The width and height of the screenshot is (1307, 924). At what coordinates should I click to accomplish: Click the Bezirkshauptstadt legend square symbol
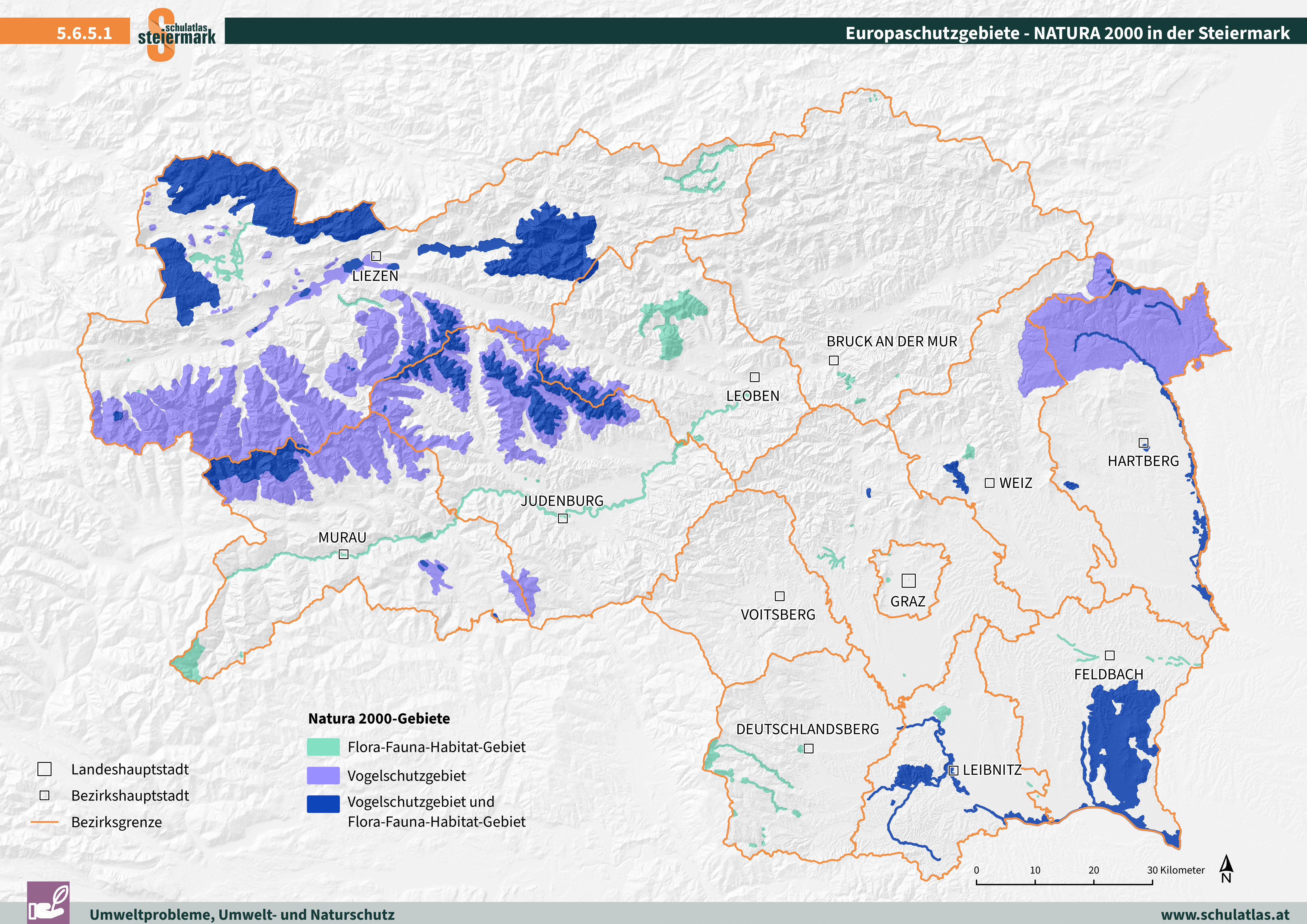click(x=44, y=795)
